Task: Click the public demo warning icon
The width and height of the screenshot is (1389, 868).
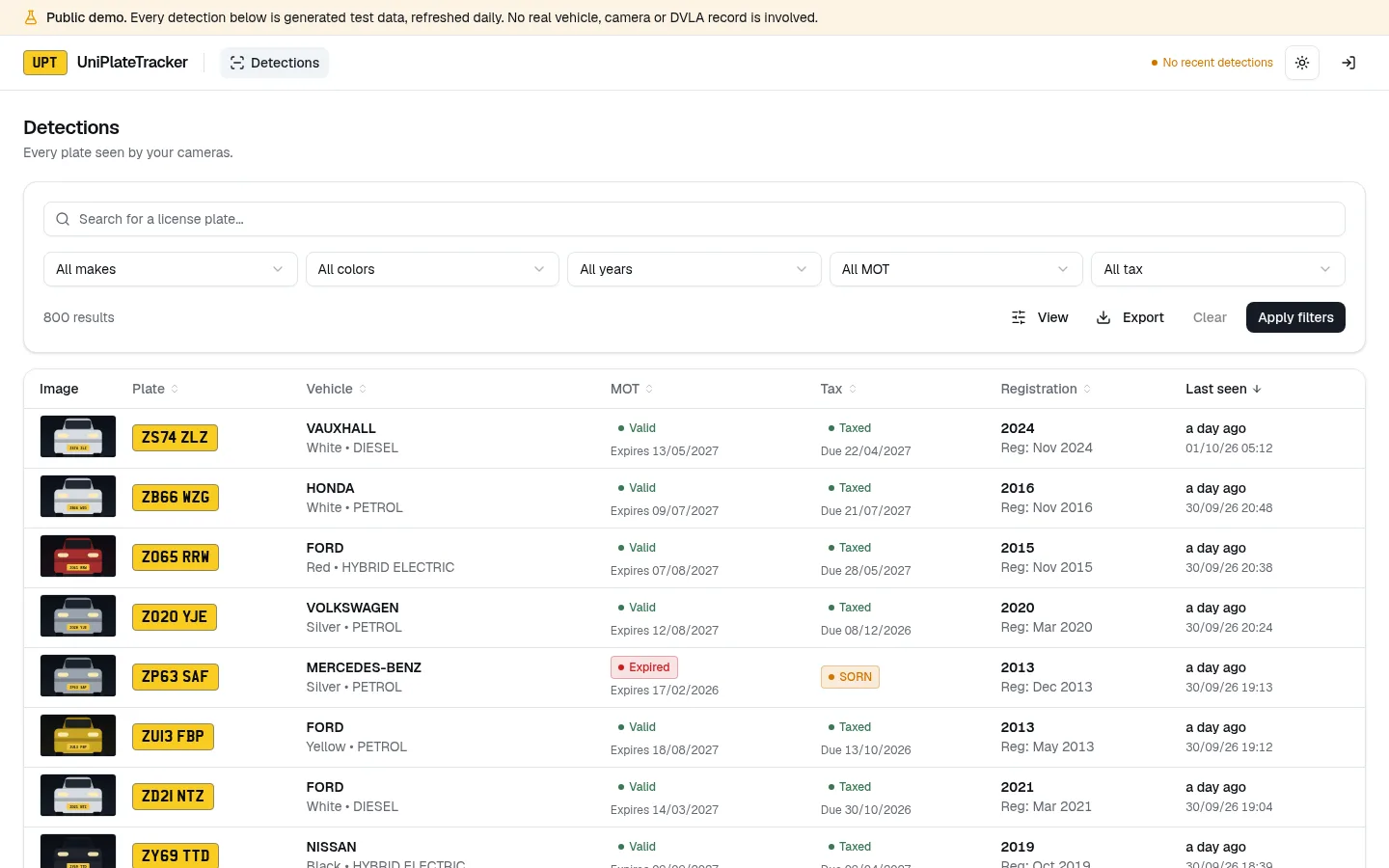Action: pos(31,17)
